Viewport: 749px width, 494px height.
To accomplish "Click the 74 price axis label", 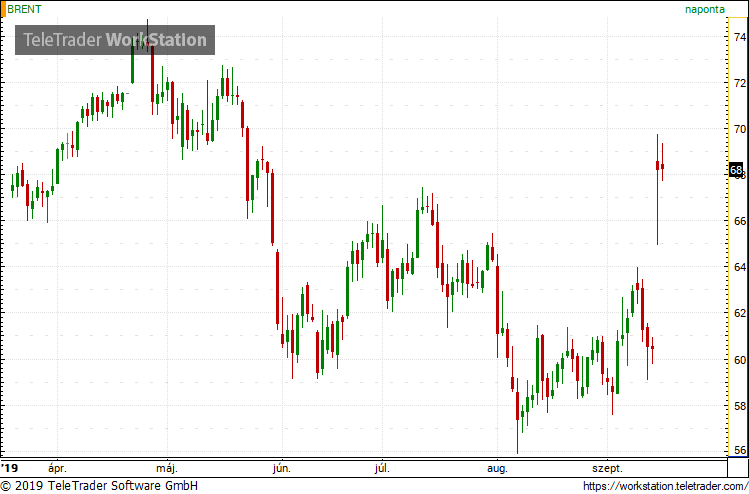I will click(x=740, y=36).
